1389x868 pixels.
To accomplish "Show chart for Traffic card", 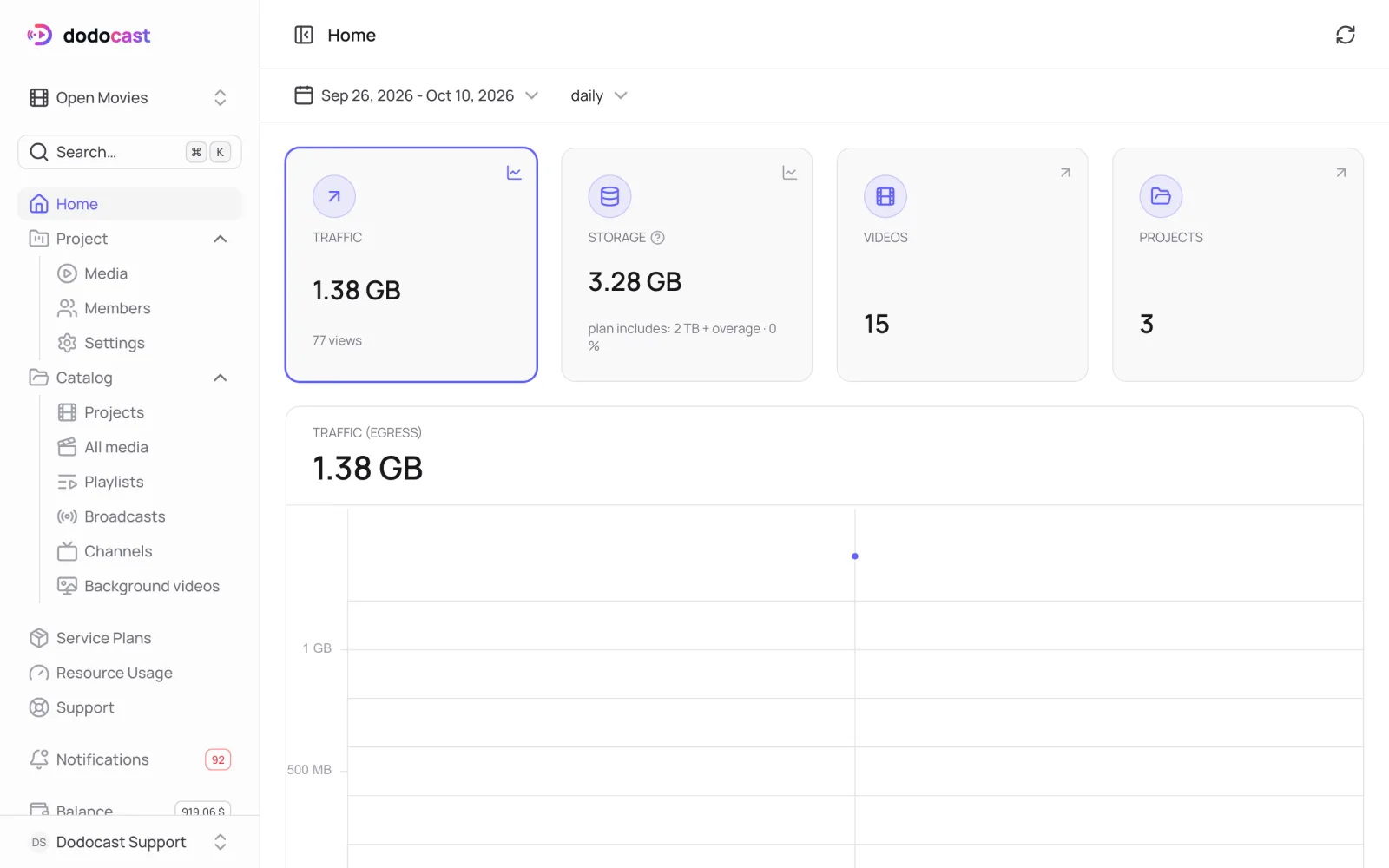I will [514, 173].
